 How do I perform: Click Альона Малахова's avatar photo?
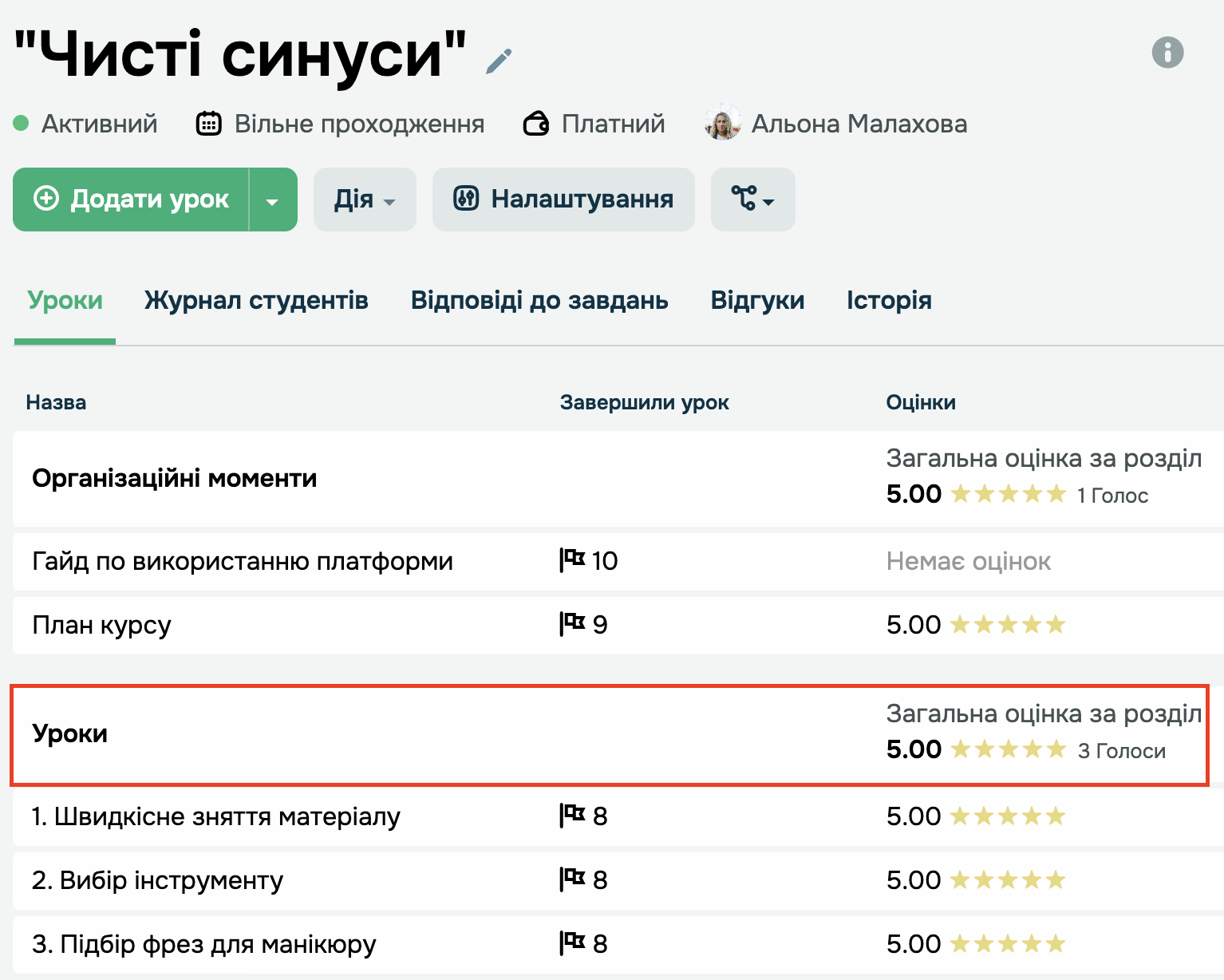click(x=723, y=123)
